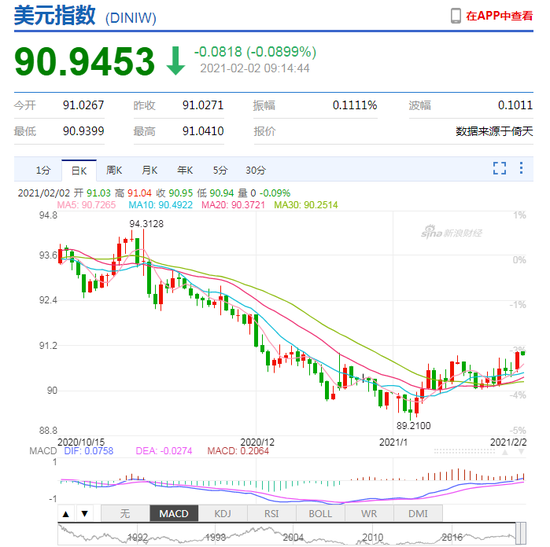The width and height of the screenshot is (550, 547).
Task: Click the 2020/12 date axis label
Action: click(257, 442)
